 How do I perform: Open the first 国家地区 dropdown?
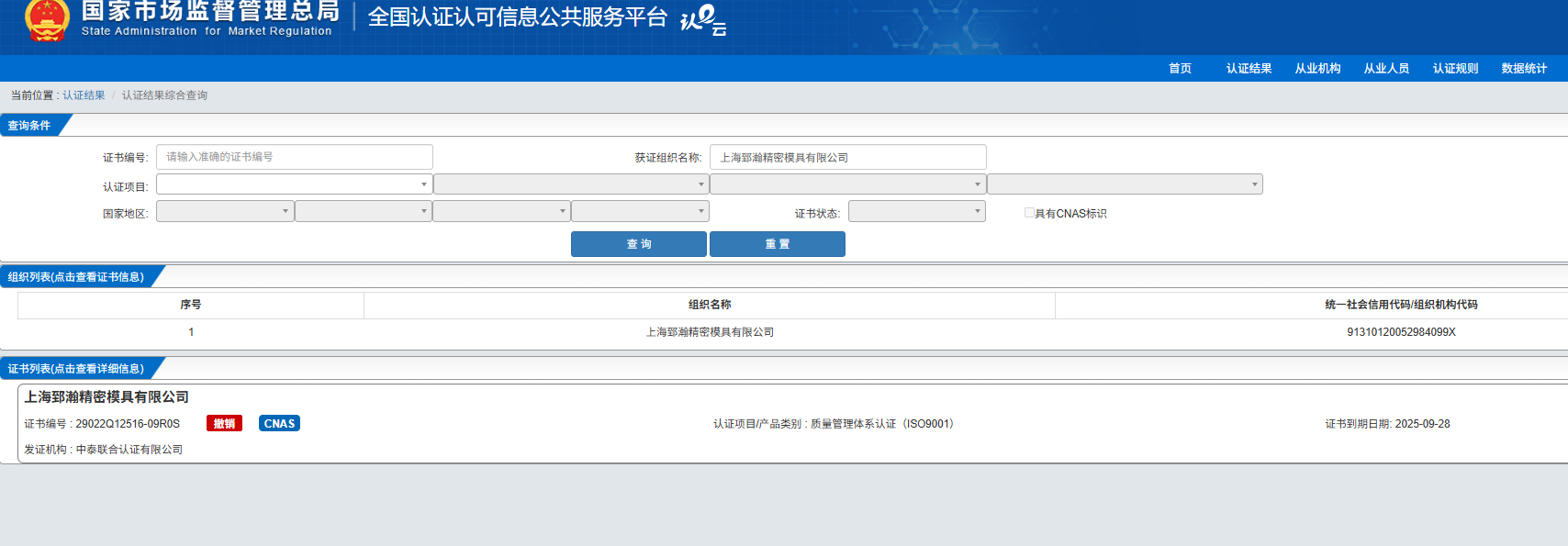coord(225,212)
